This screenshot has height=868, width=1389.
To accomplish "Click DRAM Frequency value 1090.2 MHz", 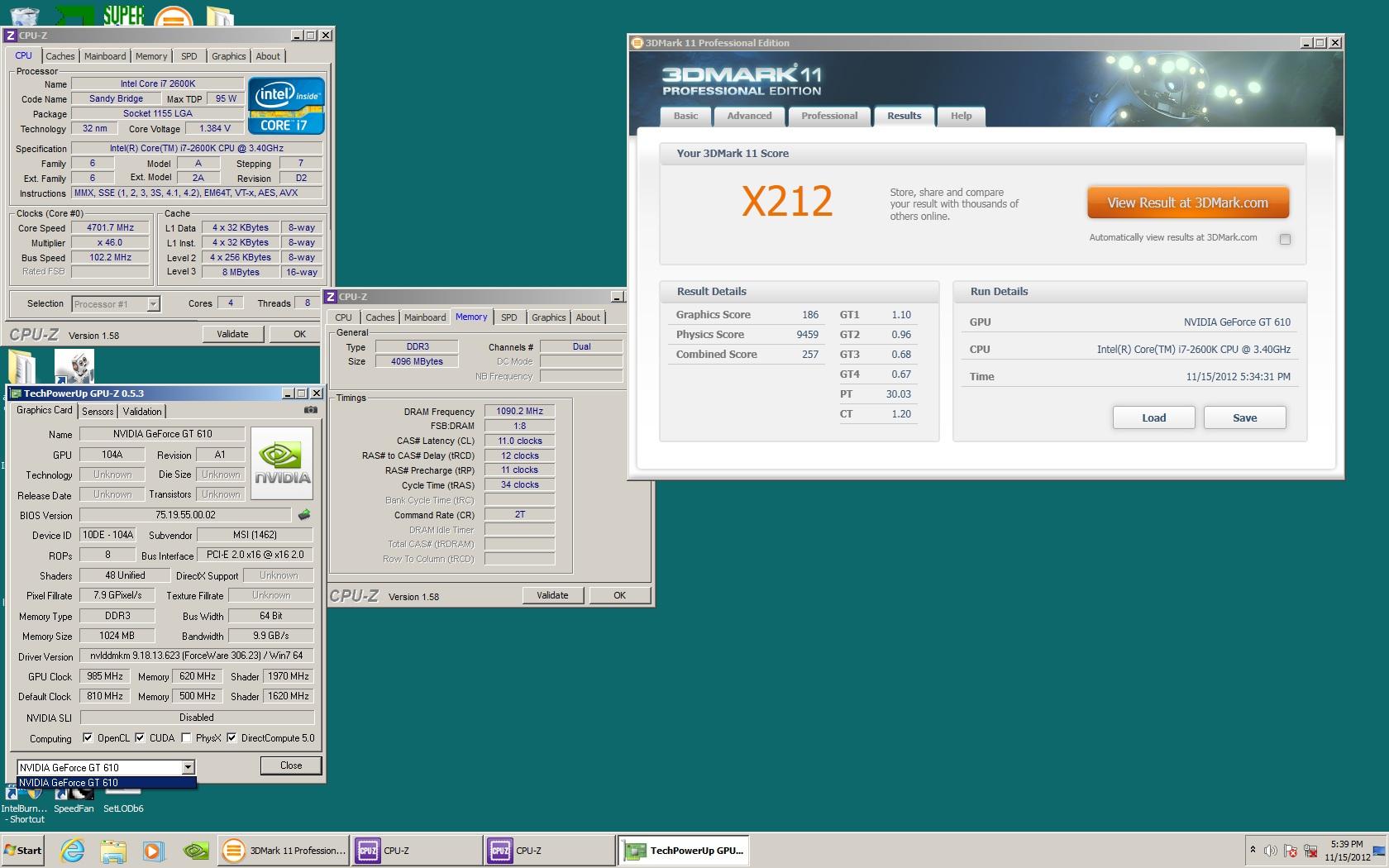I will coord(519,411).
